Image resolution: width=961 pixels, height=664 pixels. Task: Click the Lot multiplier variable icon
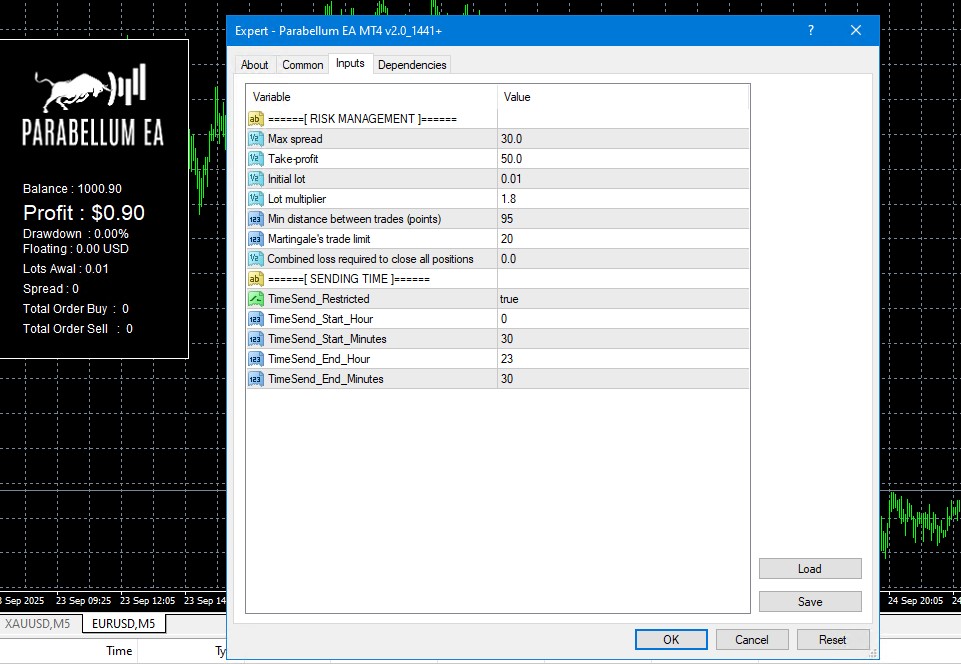coord(256,199)
